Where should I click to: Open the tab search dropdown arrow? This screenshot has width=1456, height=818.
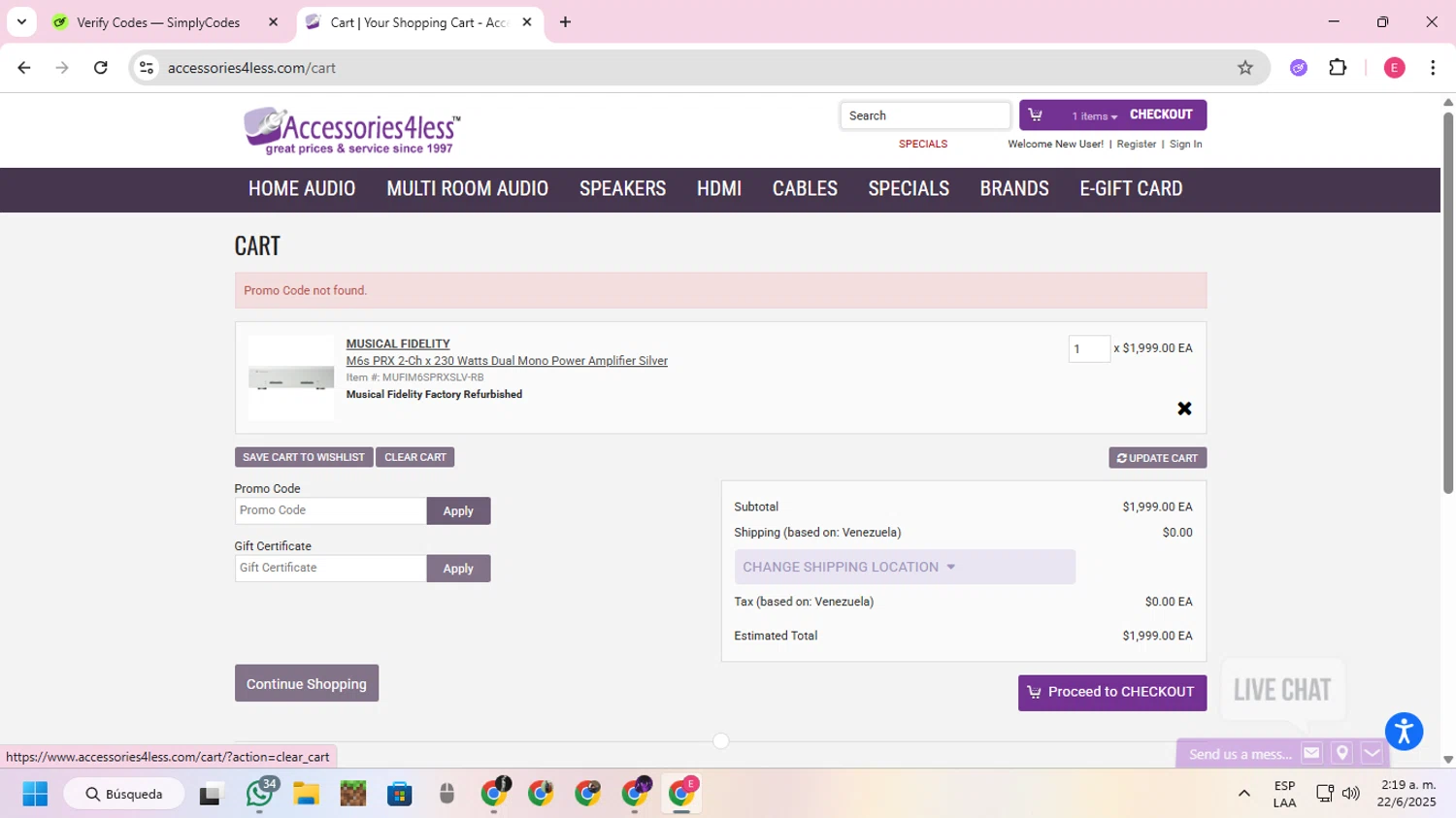point(21,22)
